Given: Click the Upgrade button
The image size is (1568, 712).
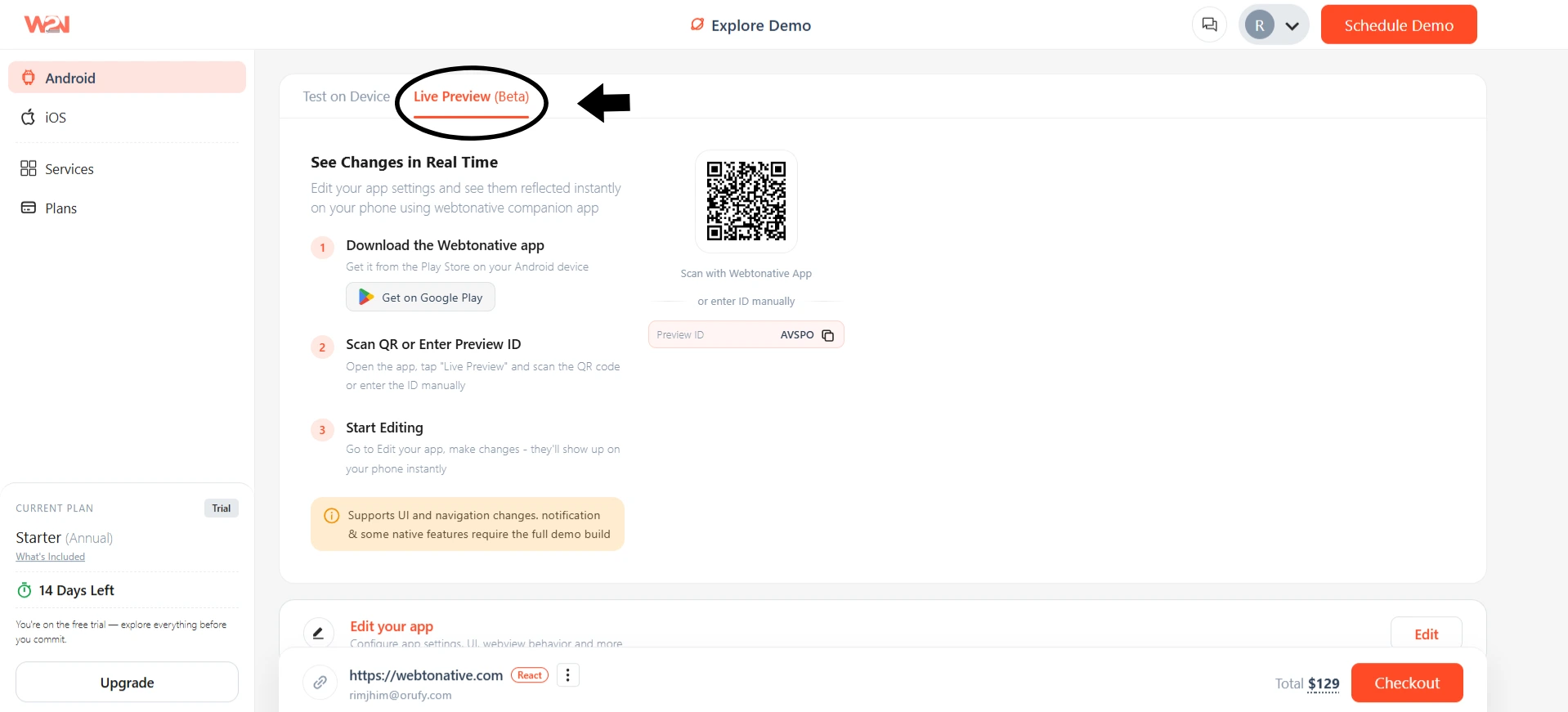Looking at the screenshot, I should pyautogui.click(x=127, y=683).
